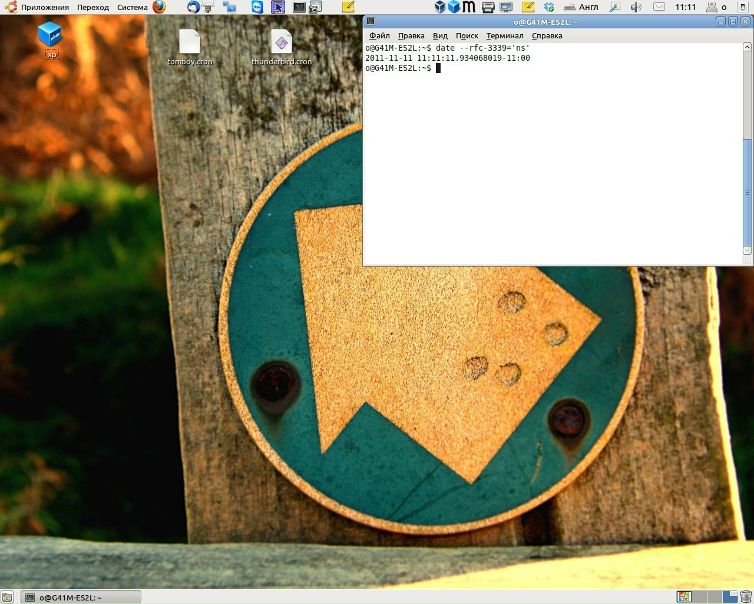Launch Firefox from the top panel
Viewport: 754px width, 604px height.
coord(159,7)
